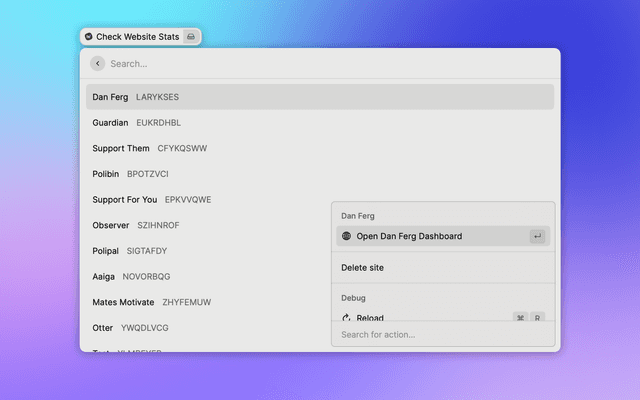
Task: Click the extension icon left of Check Website Stats
Action: 89,37
